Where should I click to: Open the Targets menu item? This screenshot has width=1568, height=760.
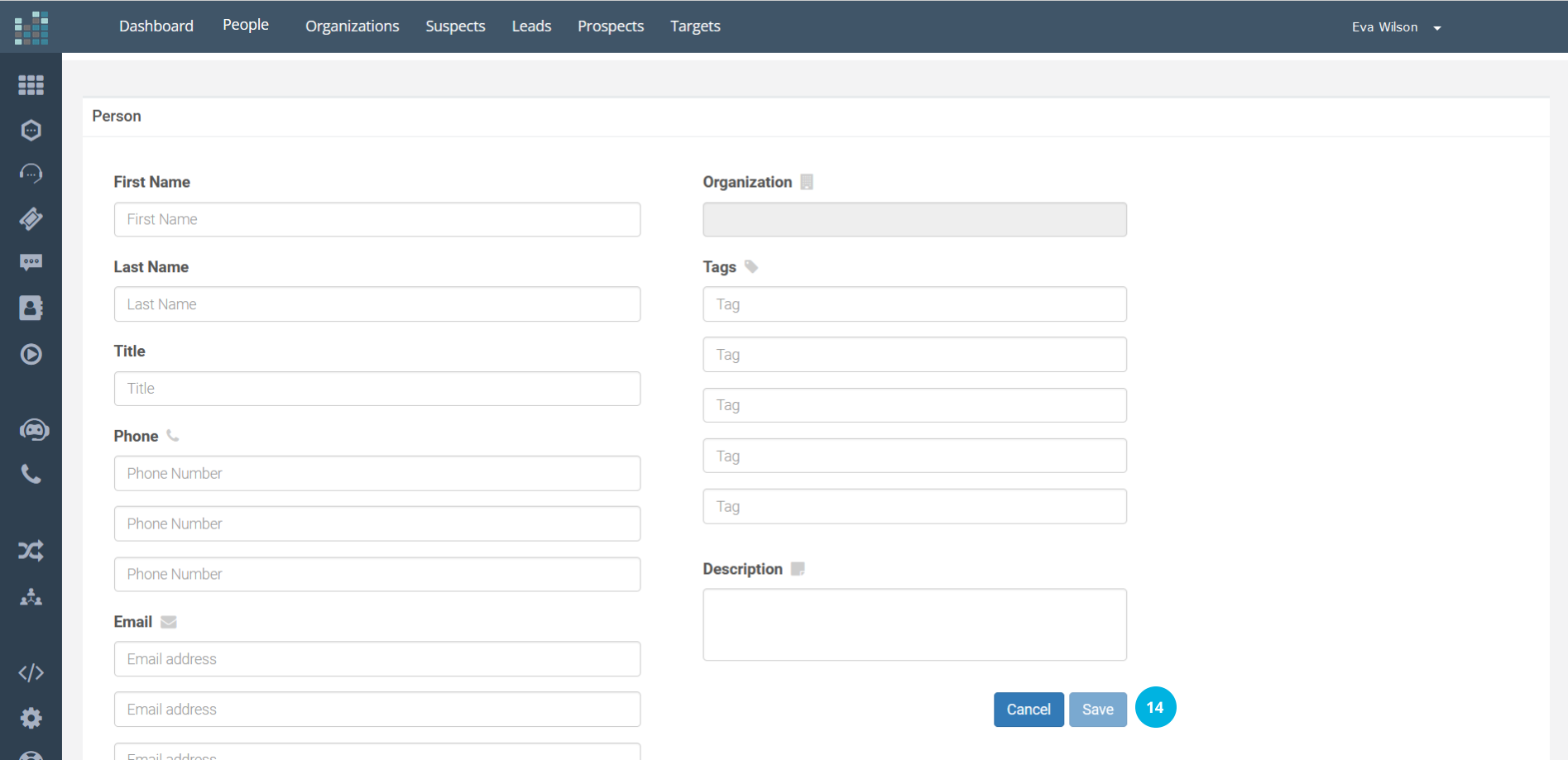[x=695, y=26]
